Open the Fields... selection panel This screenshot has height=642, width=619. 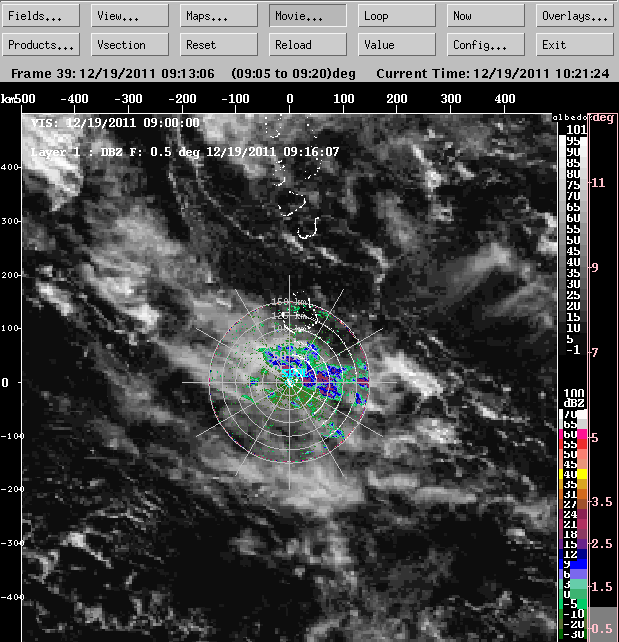click(42, 16)
